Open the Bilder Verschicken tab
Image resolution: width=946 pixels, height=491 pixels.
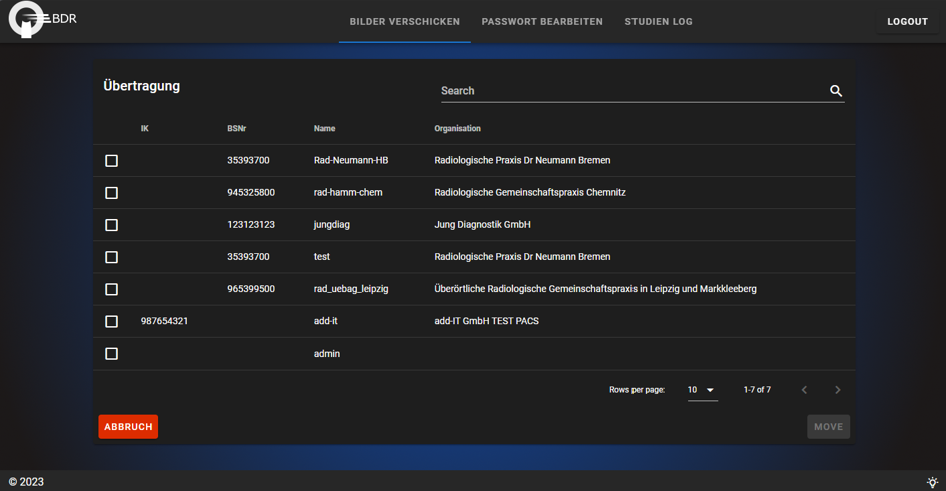[405, 22]
